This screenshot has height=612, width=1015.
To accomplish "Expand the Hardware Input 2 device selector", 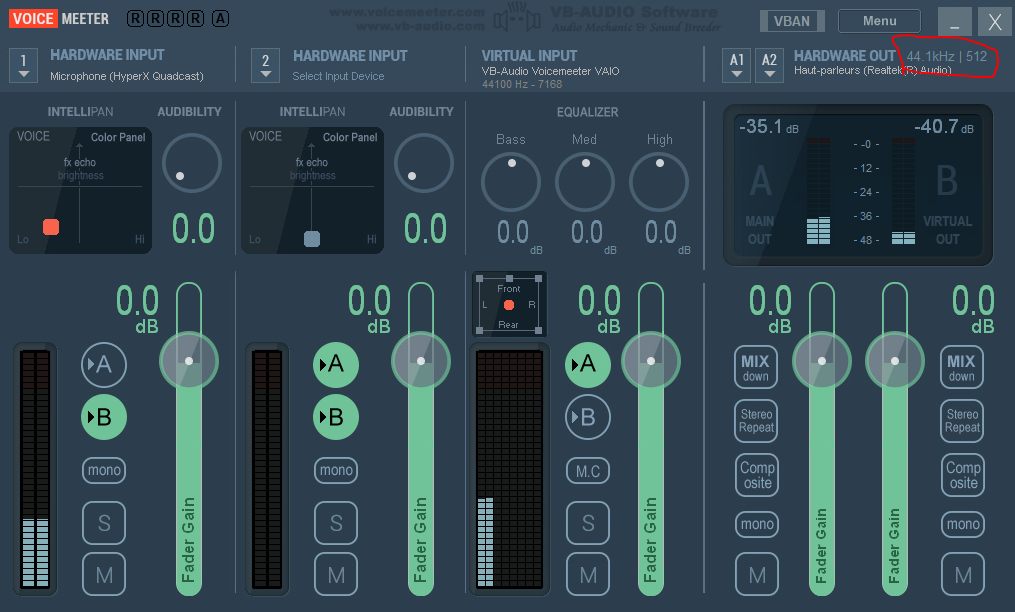I will tap(265, 65).
